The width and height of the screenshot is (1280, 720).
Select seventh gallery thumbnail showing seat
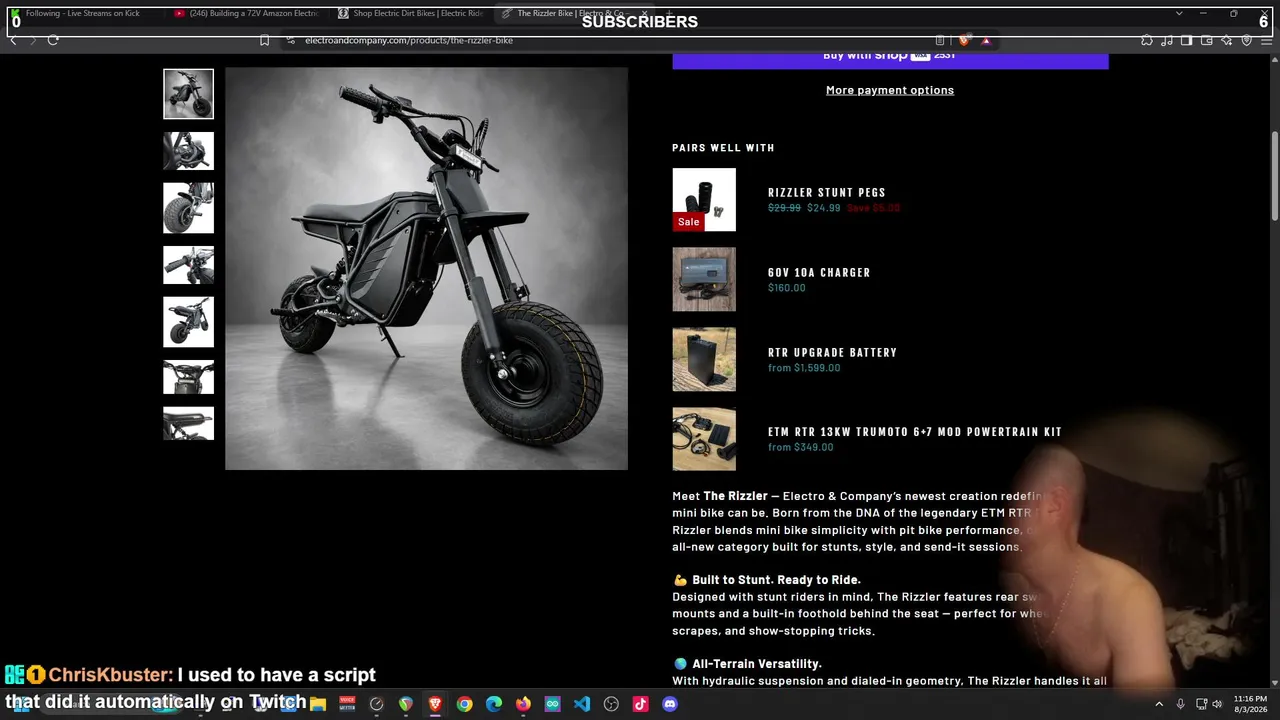[189, 423]
